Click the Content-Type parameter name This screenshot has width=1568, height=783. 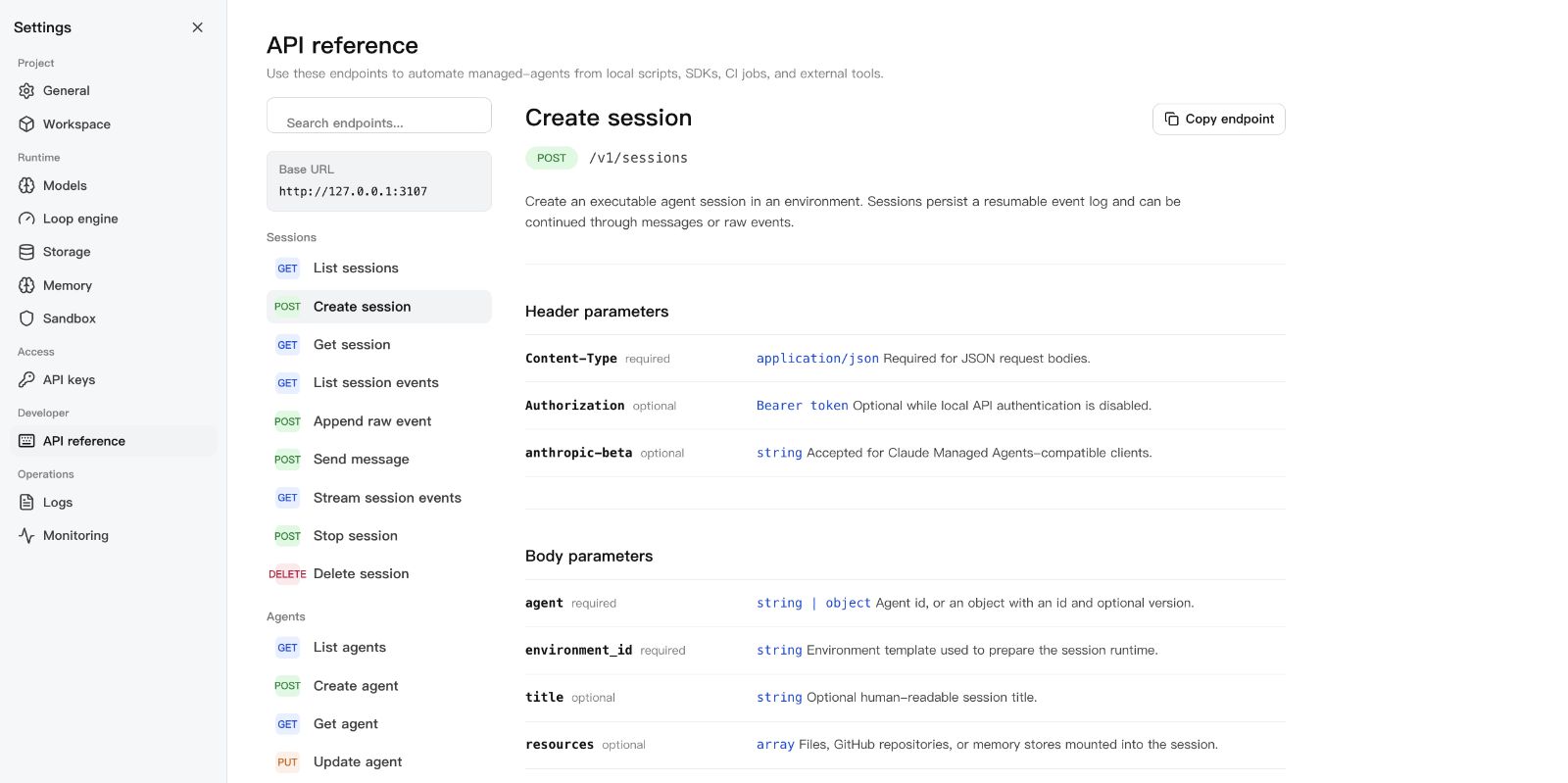tap(571, 359)
